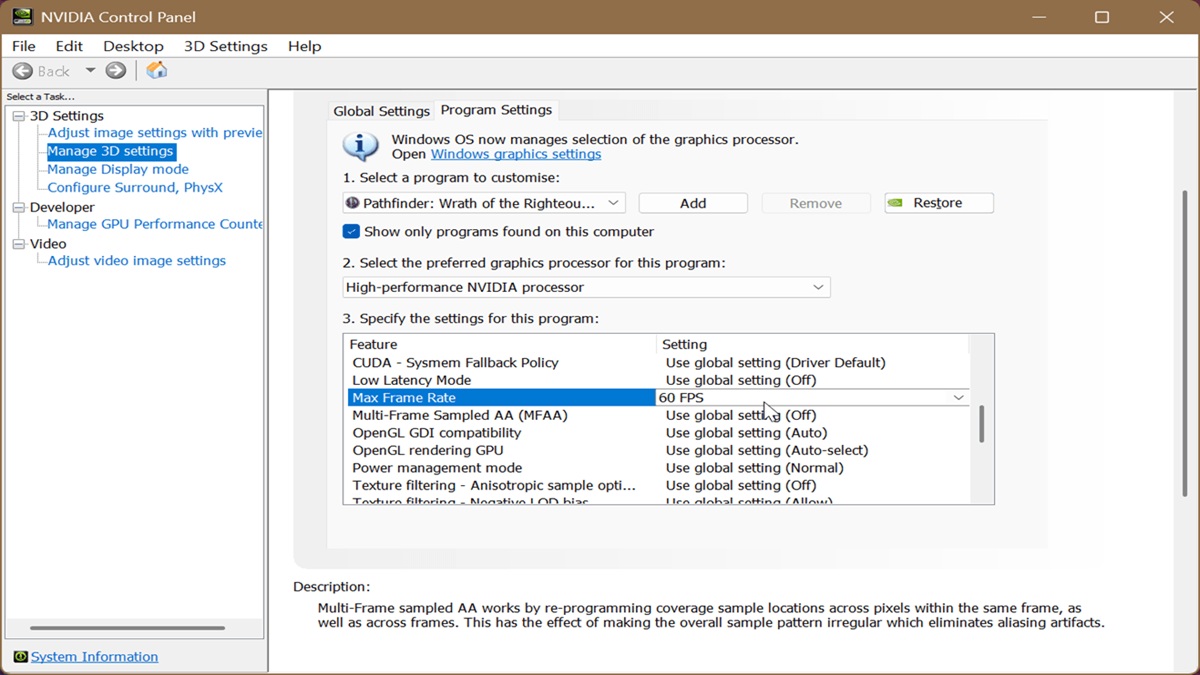Collapse the Developer tree node
The height and width of the screenshot is (675, 1200).
[x=18, y=207]
